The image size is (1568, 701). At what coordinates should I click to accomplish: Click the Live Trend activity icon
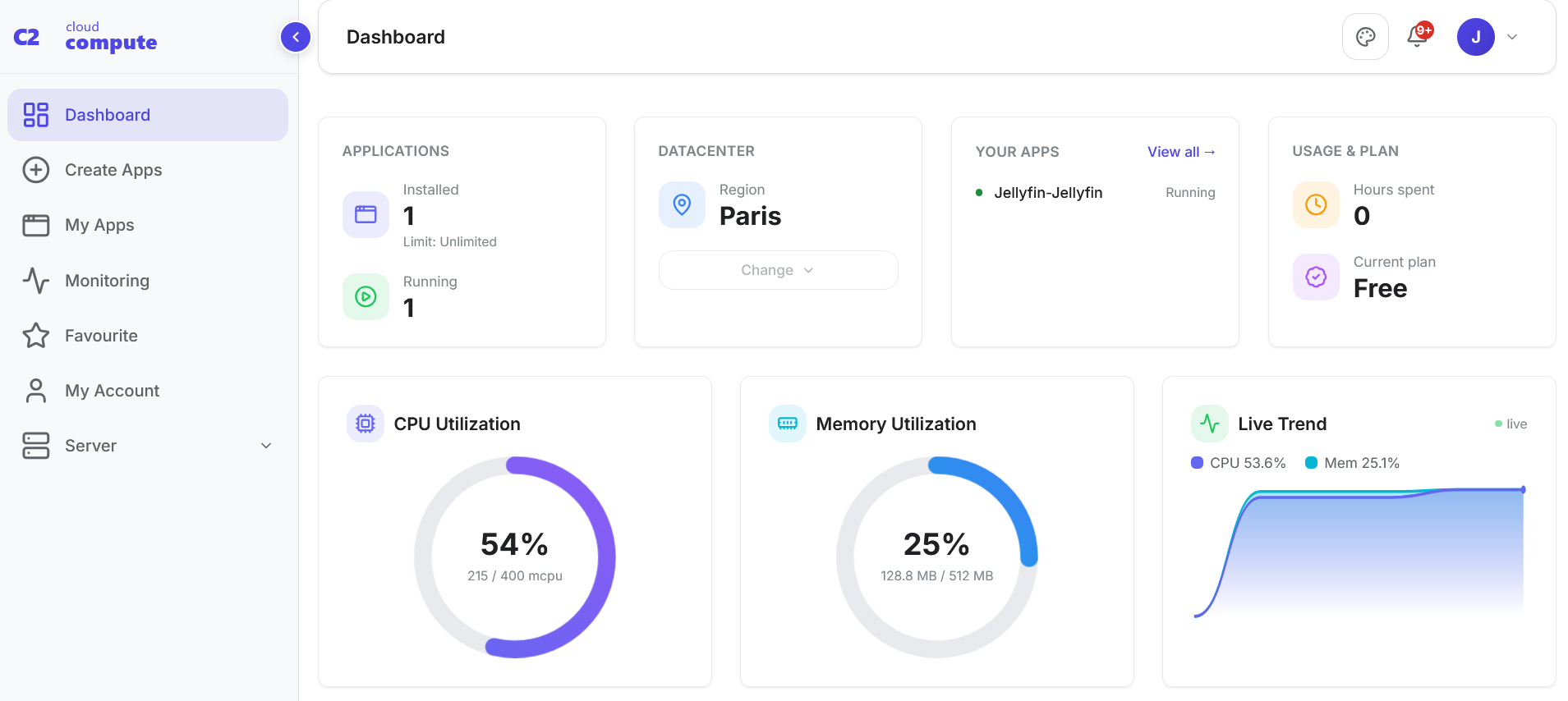click(x=1210, y=424)
